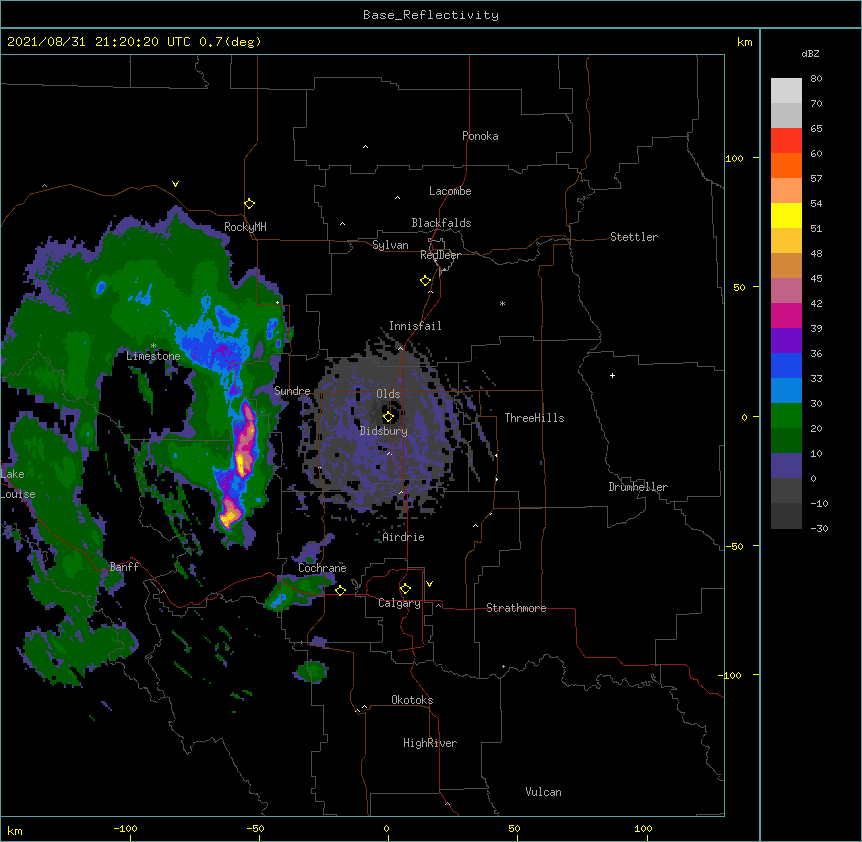Viewport: 862px width, 842px height.
Task: Click the Sundre town label
Action: [292, 391]
